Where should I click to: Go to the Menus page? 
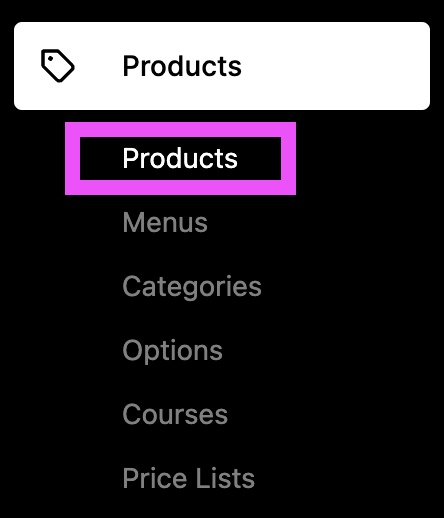[165, 222]
